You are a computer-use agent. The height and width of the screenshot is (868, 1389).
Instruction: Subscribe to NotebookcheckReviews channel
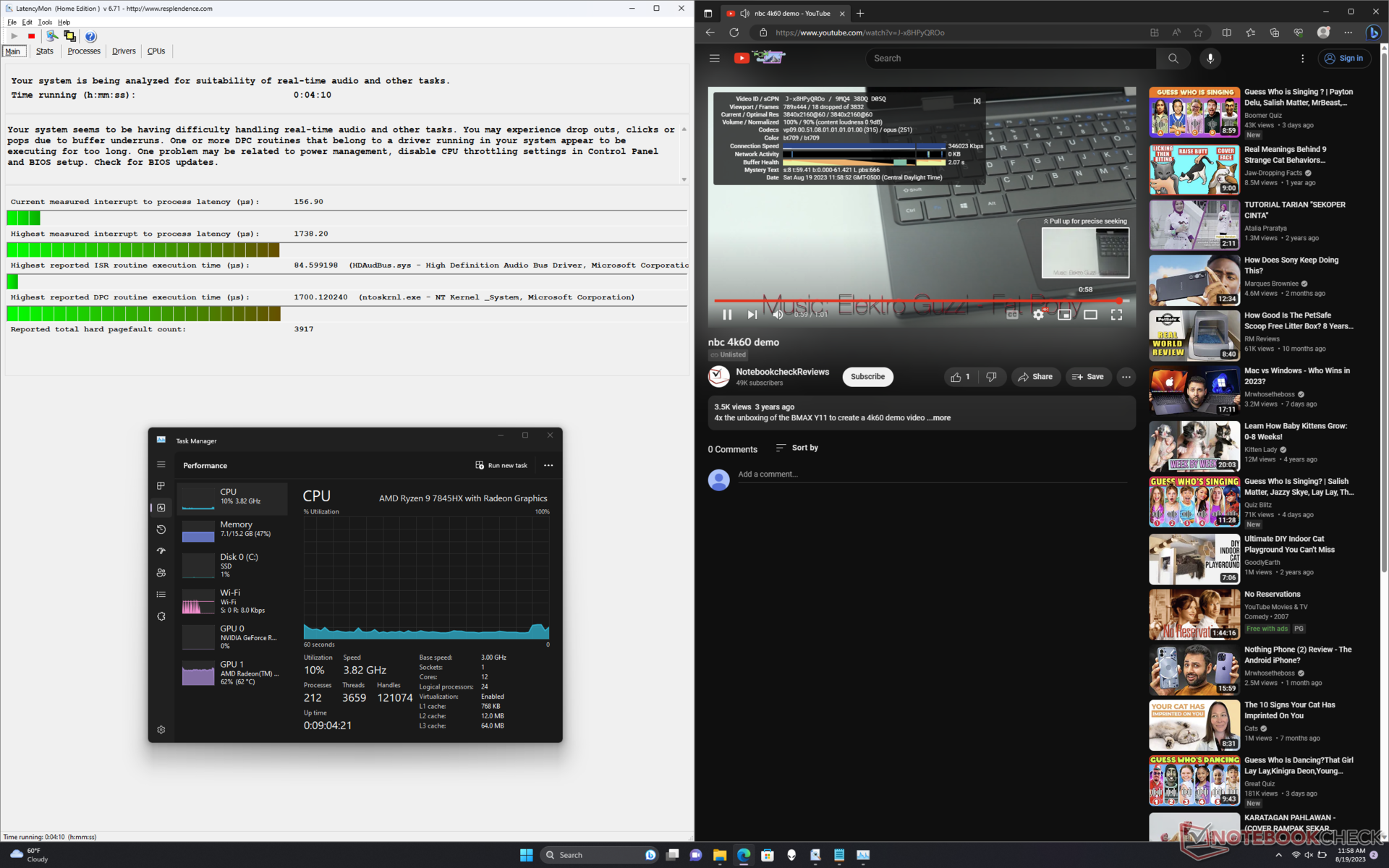point(867,377)
